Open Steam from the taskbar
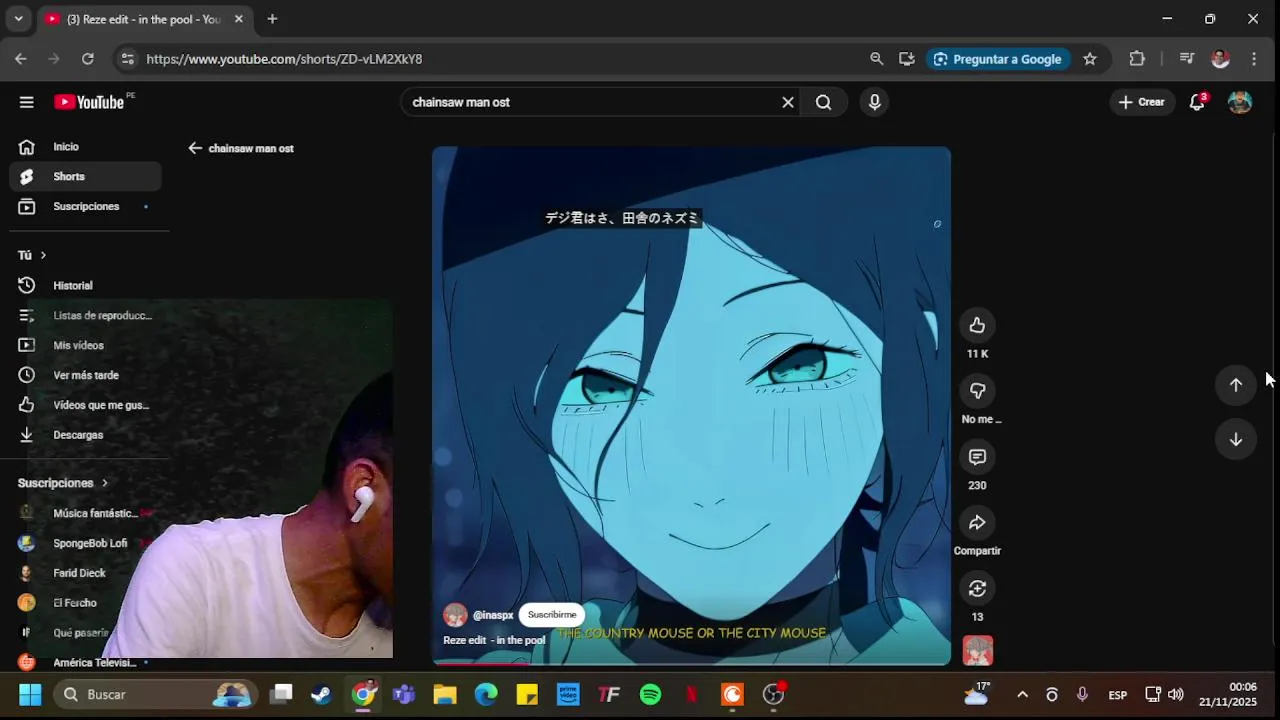 point(323,694)
